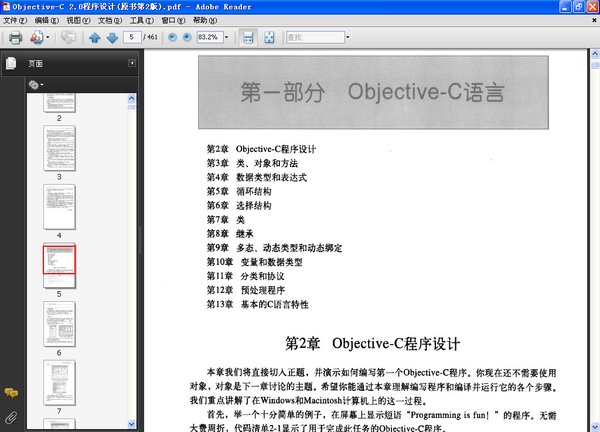Click document scrollbar up arrow

click(x=595, y=54)
